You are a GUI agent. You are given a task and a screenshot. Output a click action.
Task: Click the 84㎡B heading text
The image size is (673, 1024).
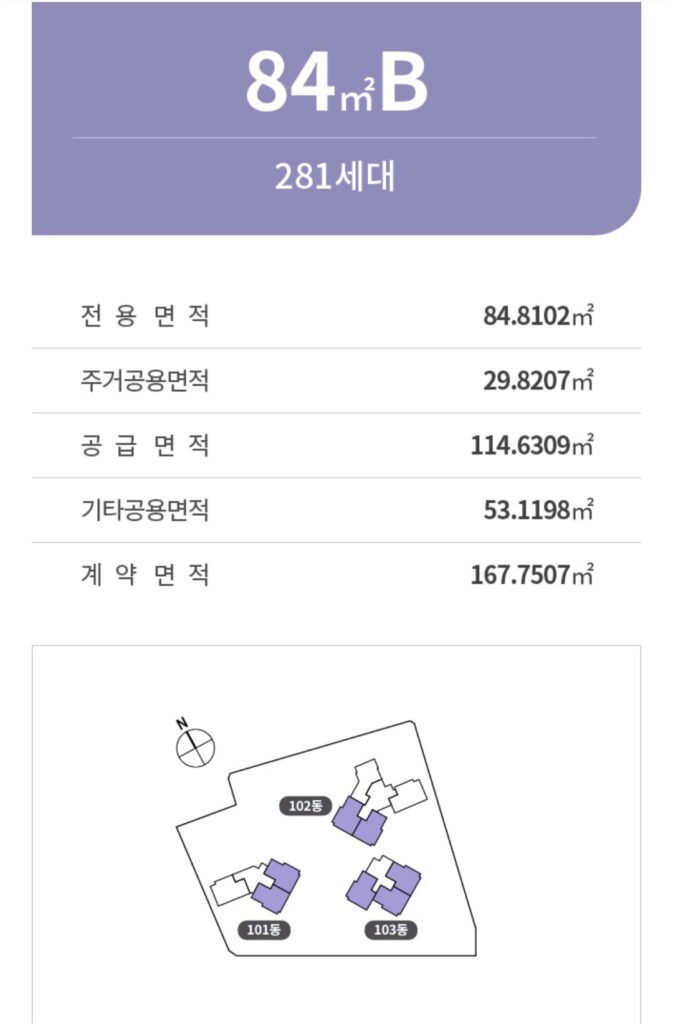[336, 82]
